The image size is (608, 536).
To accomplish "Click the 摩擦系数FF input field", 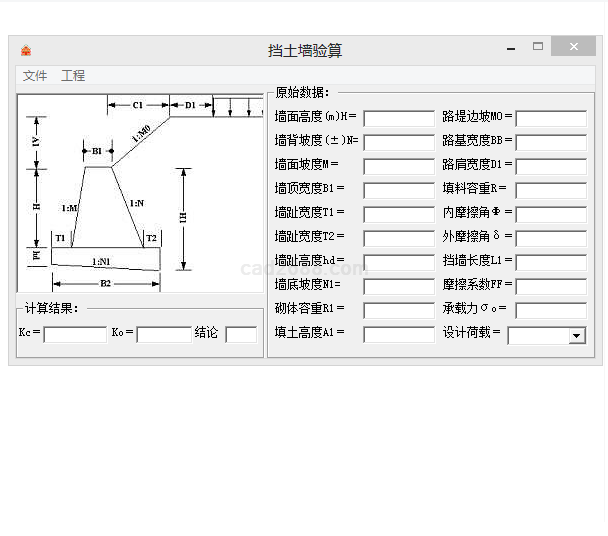I will (550, 287).
